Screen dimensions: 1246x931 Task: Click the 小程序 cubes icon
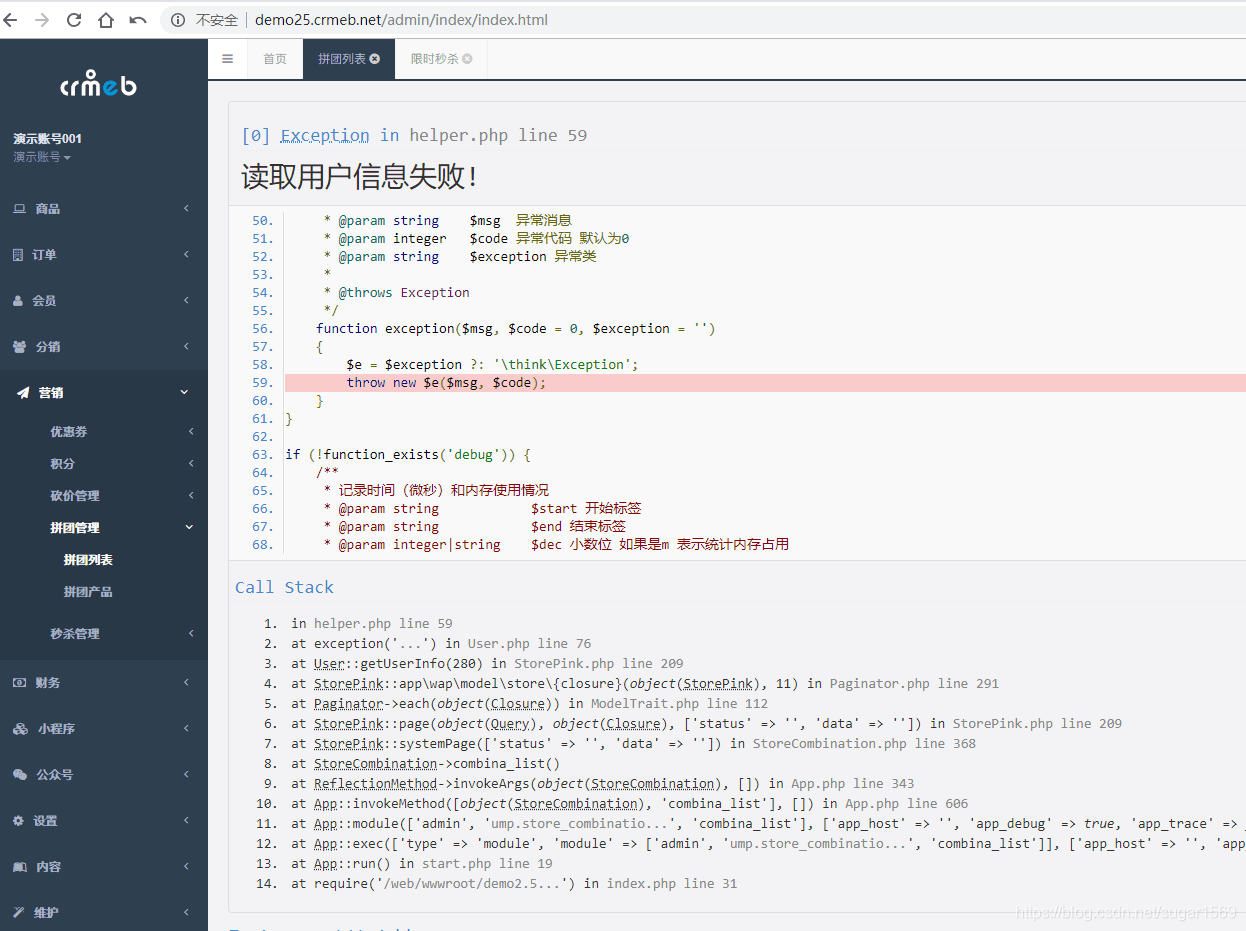20,729
